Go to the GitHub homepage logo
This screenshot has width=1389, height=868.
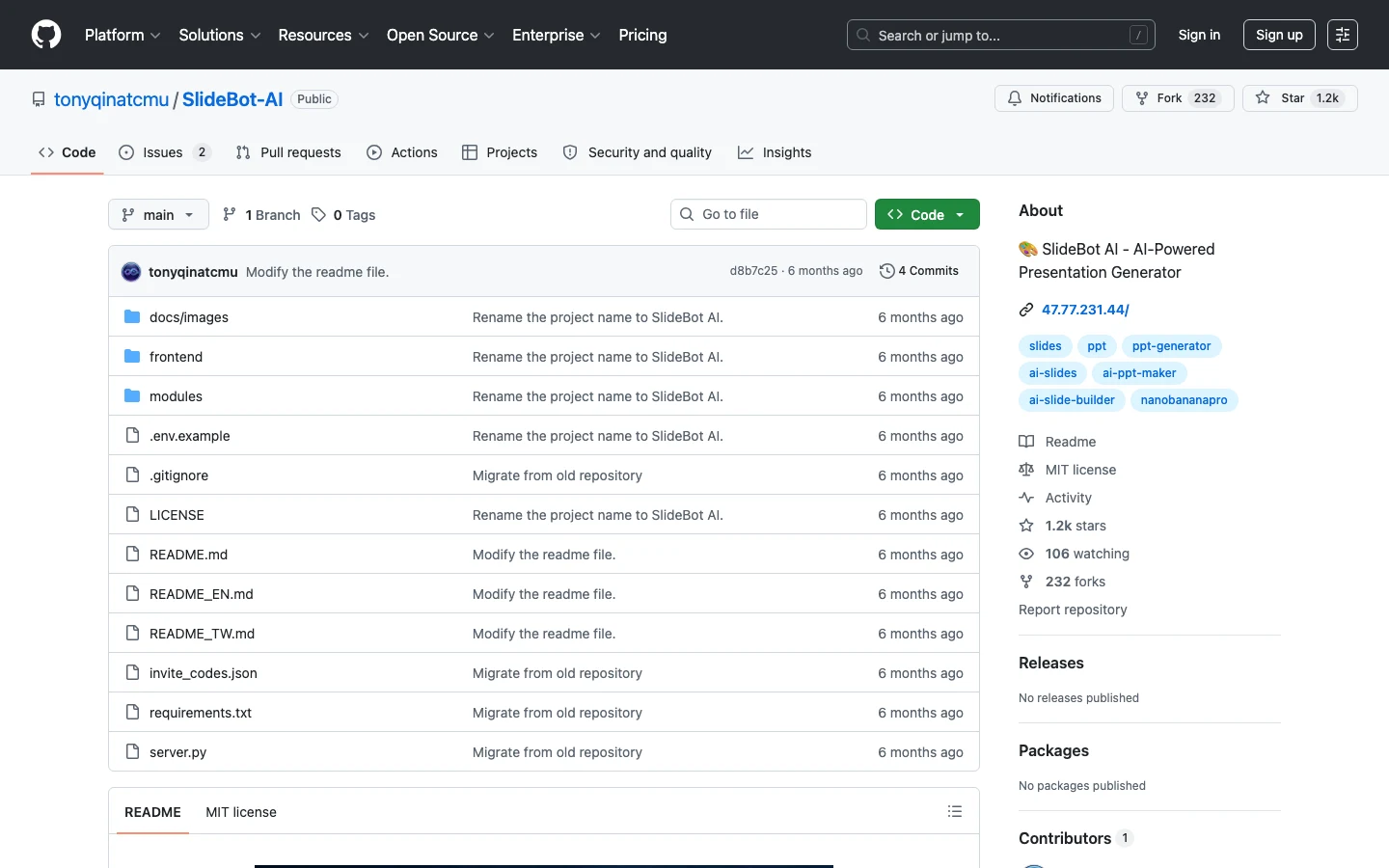point(46,35)
